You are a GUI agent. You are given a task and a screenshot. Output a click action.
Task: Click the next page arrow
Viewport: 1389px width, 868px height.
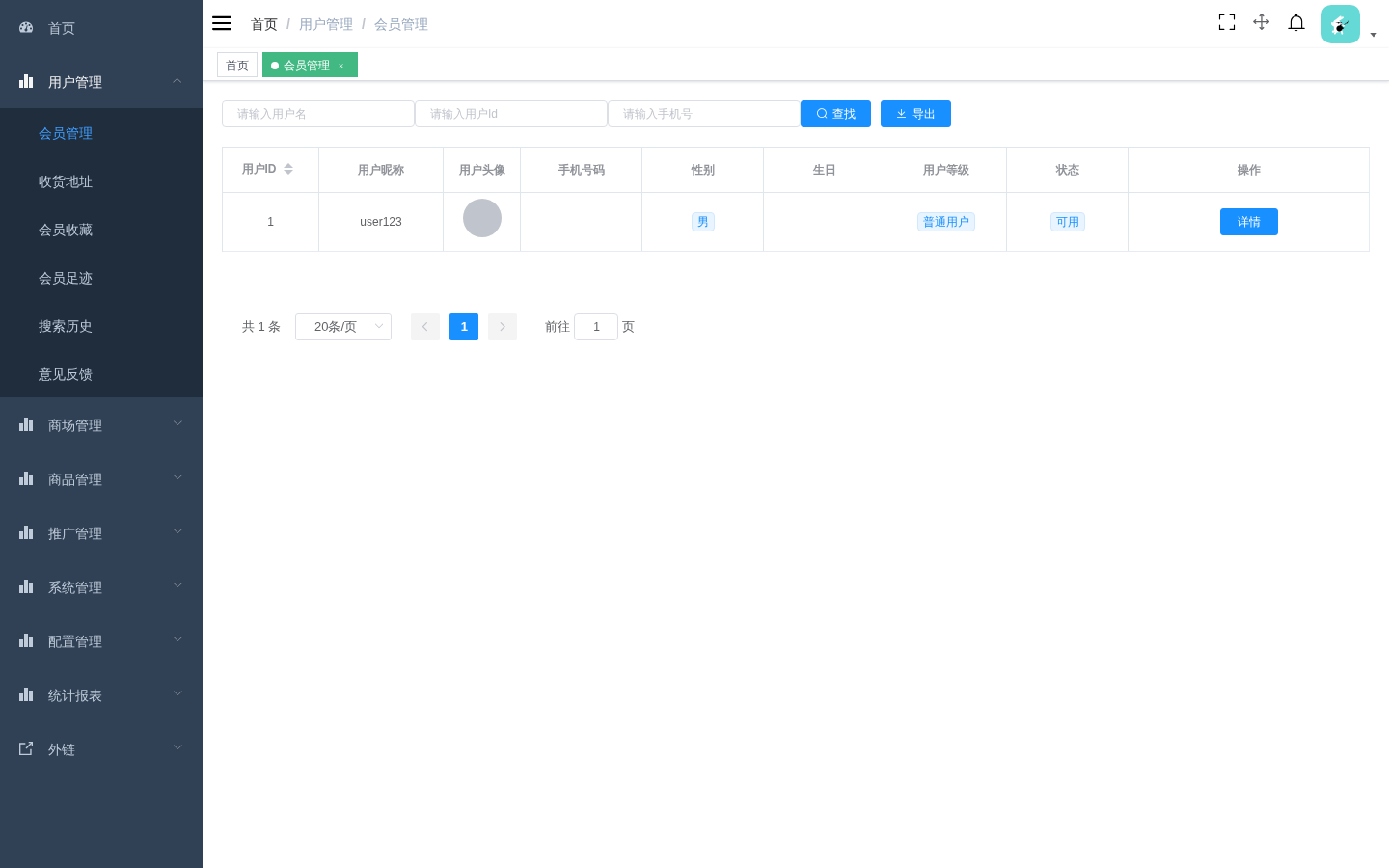pos(503,327)
